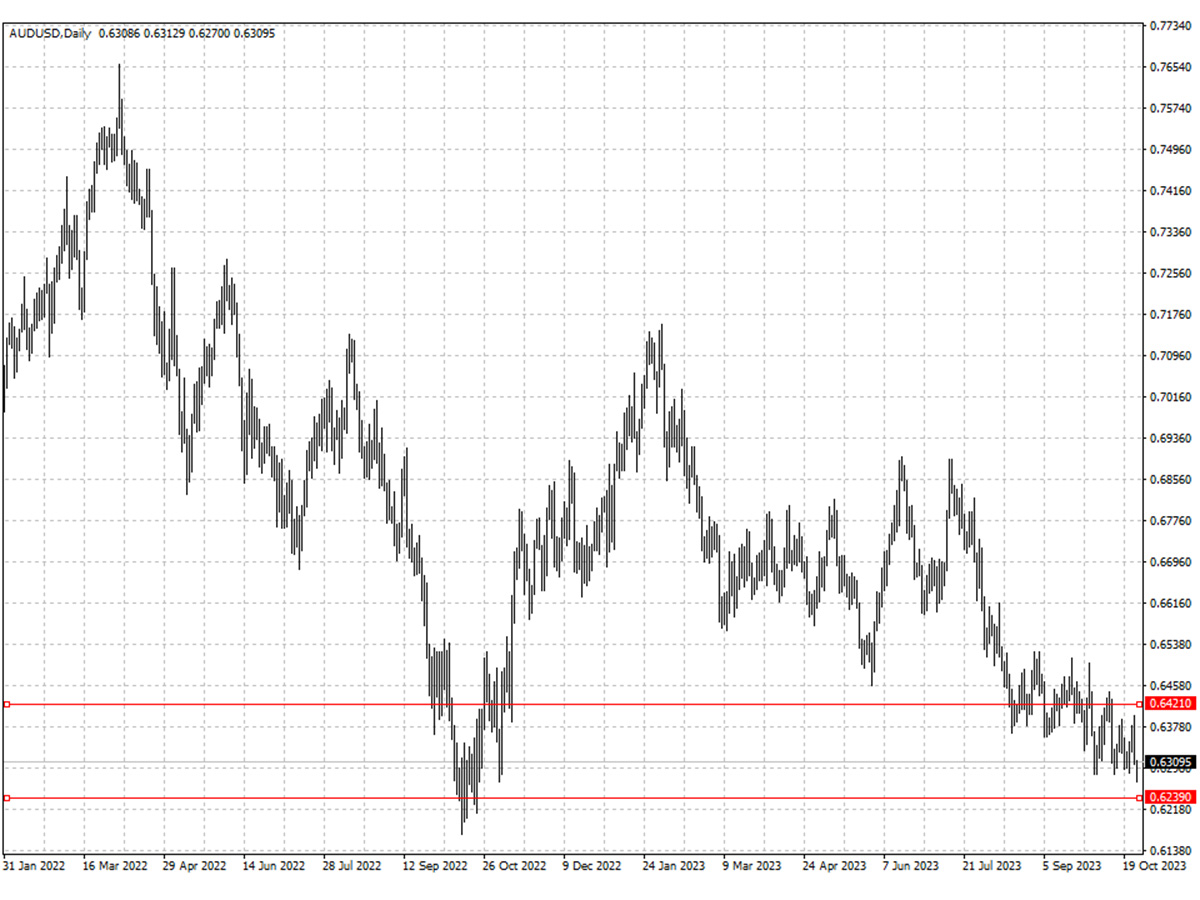Click the open value 0.63086 in header

pos(118,33)
